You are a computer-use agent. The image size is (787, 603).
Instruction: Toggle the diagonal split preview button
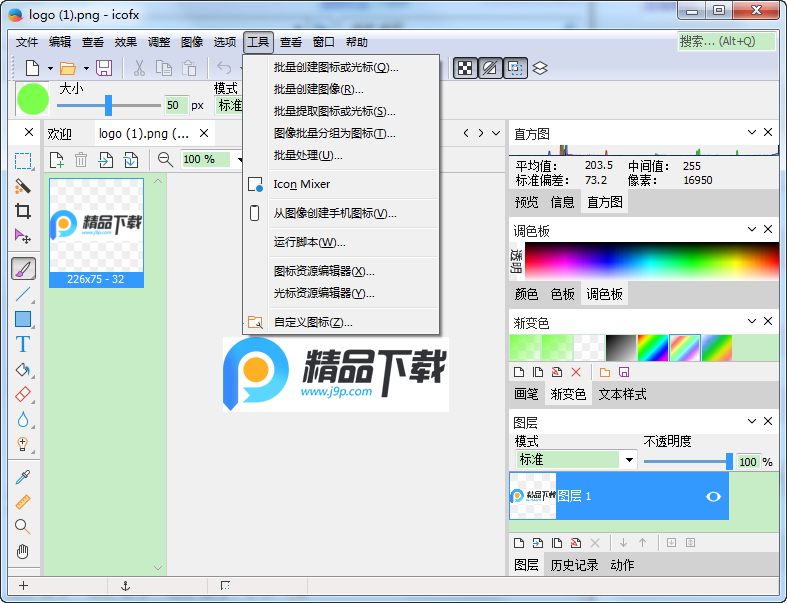[490, 68]
